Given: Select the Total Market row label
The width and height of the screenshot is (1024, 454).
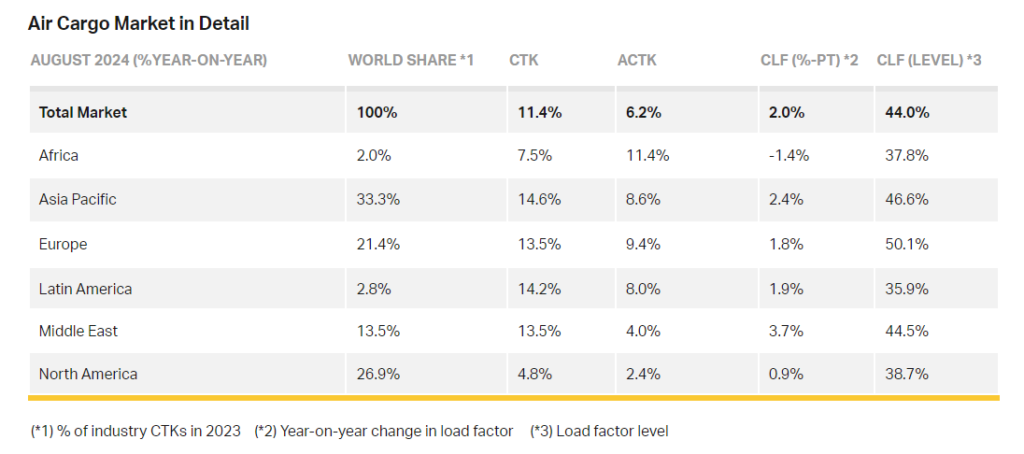Looking at the screenshot, I should point(83,112).
